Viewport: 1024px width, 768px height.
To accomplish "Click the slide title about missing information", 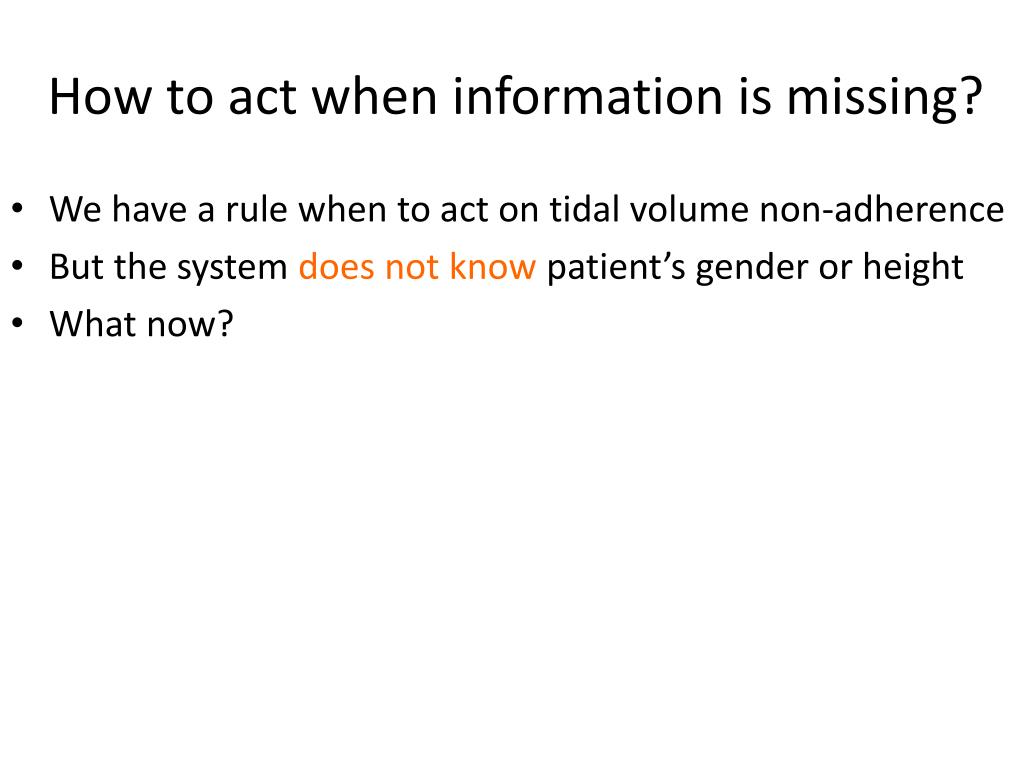I will [x=515, y=97].
